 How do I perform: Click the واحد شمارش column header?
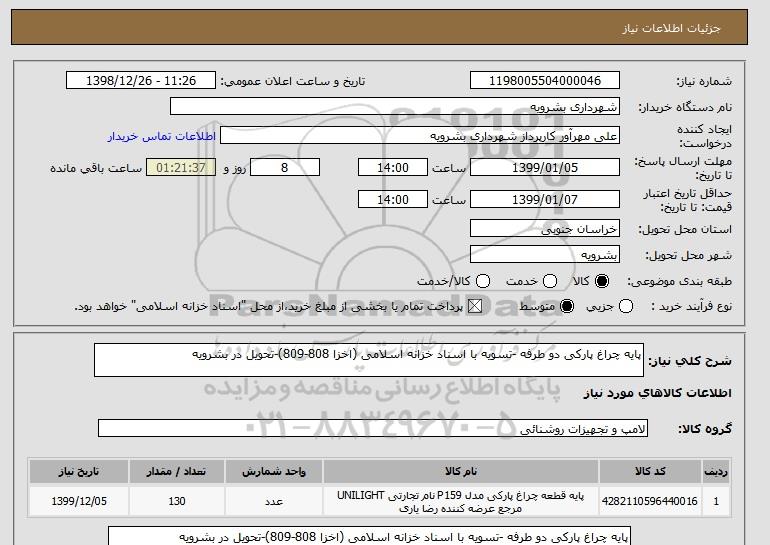[x=274, y=471]
